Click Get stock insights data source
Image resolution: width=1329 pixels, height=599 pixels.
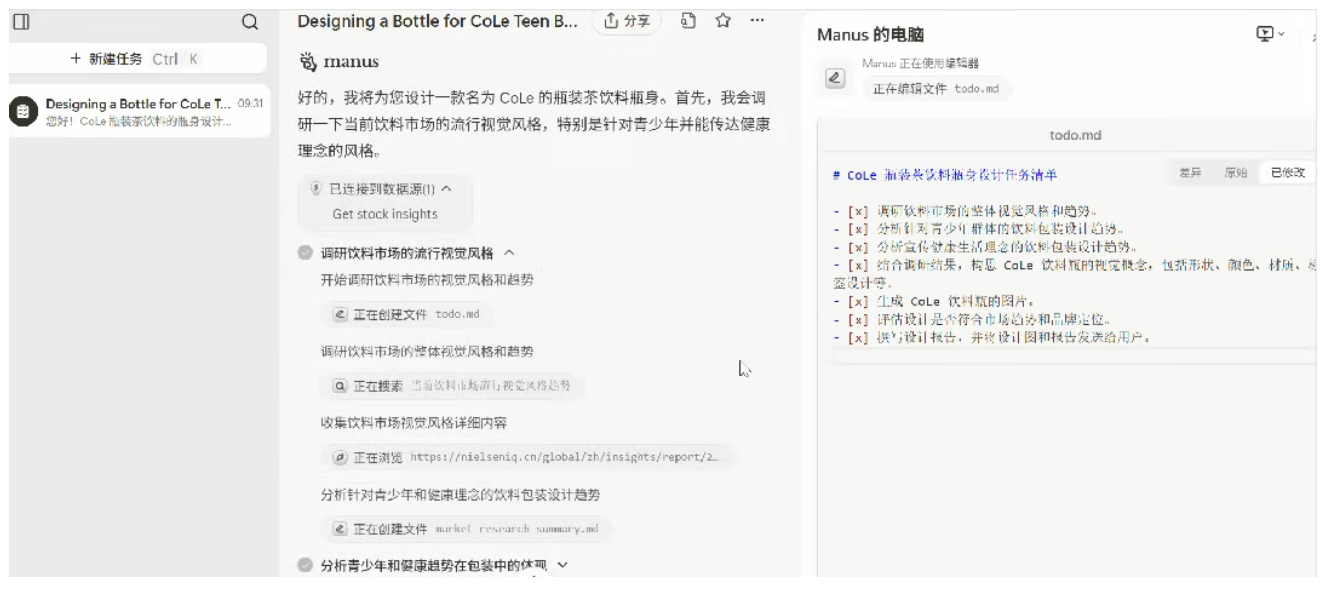pos(385,214)
